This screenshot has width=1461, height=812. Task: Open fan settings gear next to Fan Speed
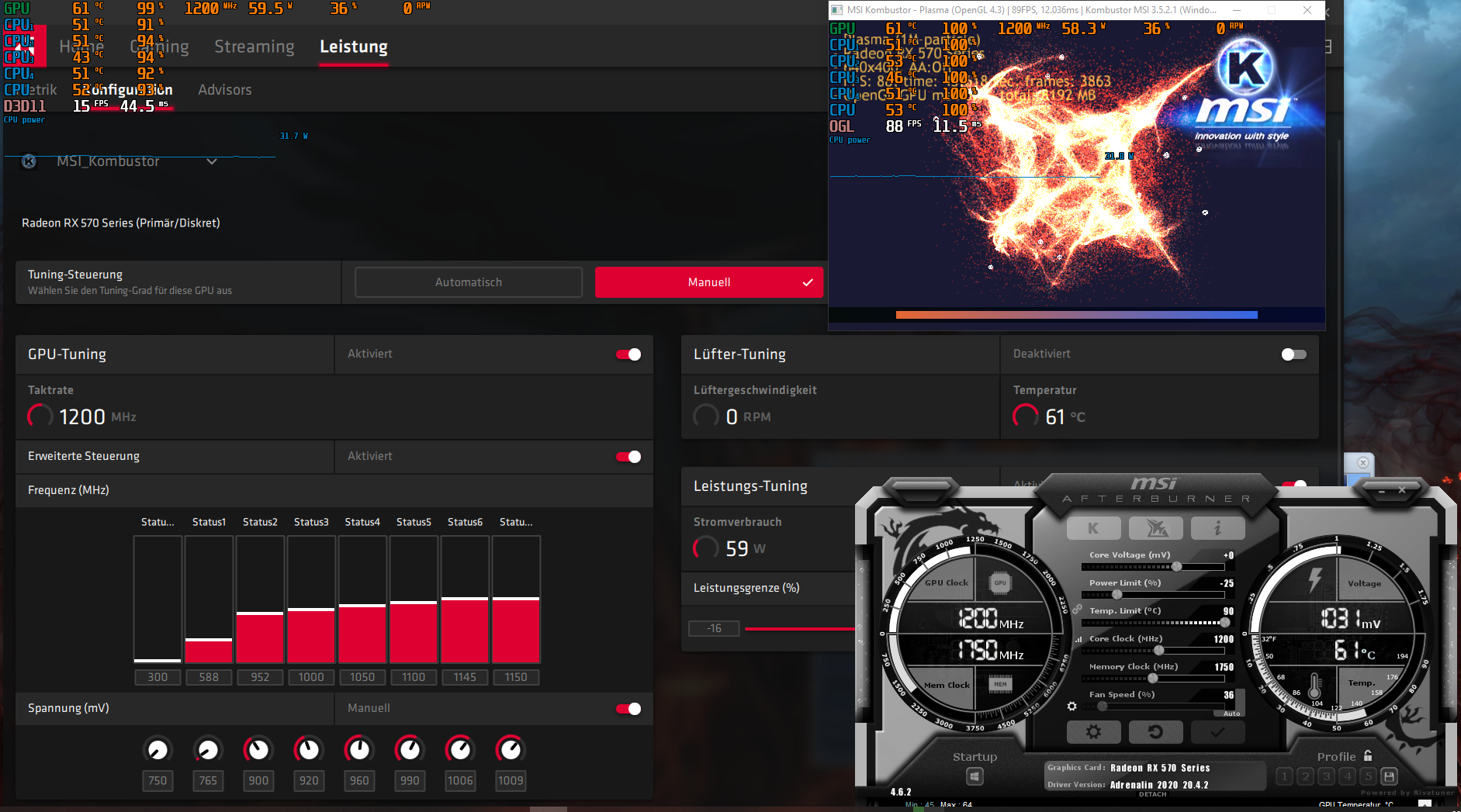1073,707
